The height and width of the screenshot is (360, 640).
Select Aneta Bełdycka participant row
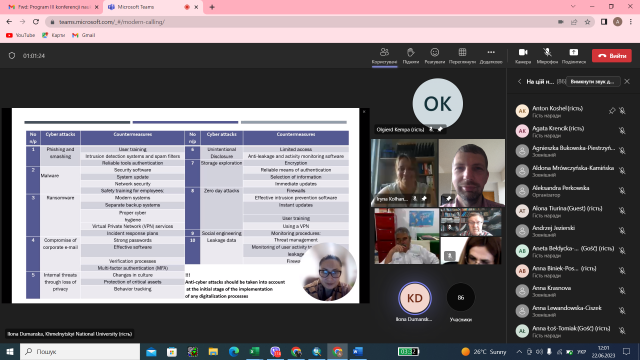(571, 251)
